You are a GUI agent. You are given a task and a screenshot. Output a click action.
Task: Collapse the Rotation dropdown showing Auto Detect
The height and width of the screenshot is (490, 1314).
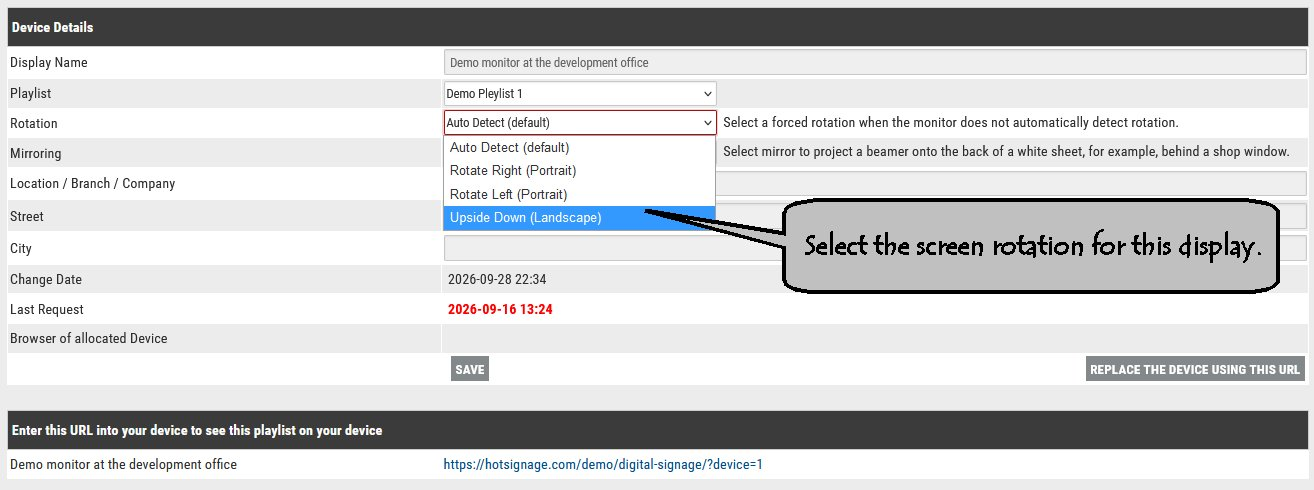coord(580,123)
